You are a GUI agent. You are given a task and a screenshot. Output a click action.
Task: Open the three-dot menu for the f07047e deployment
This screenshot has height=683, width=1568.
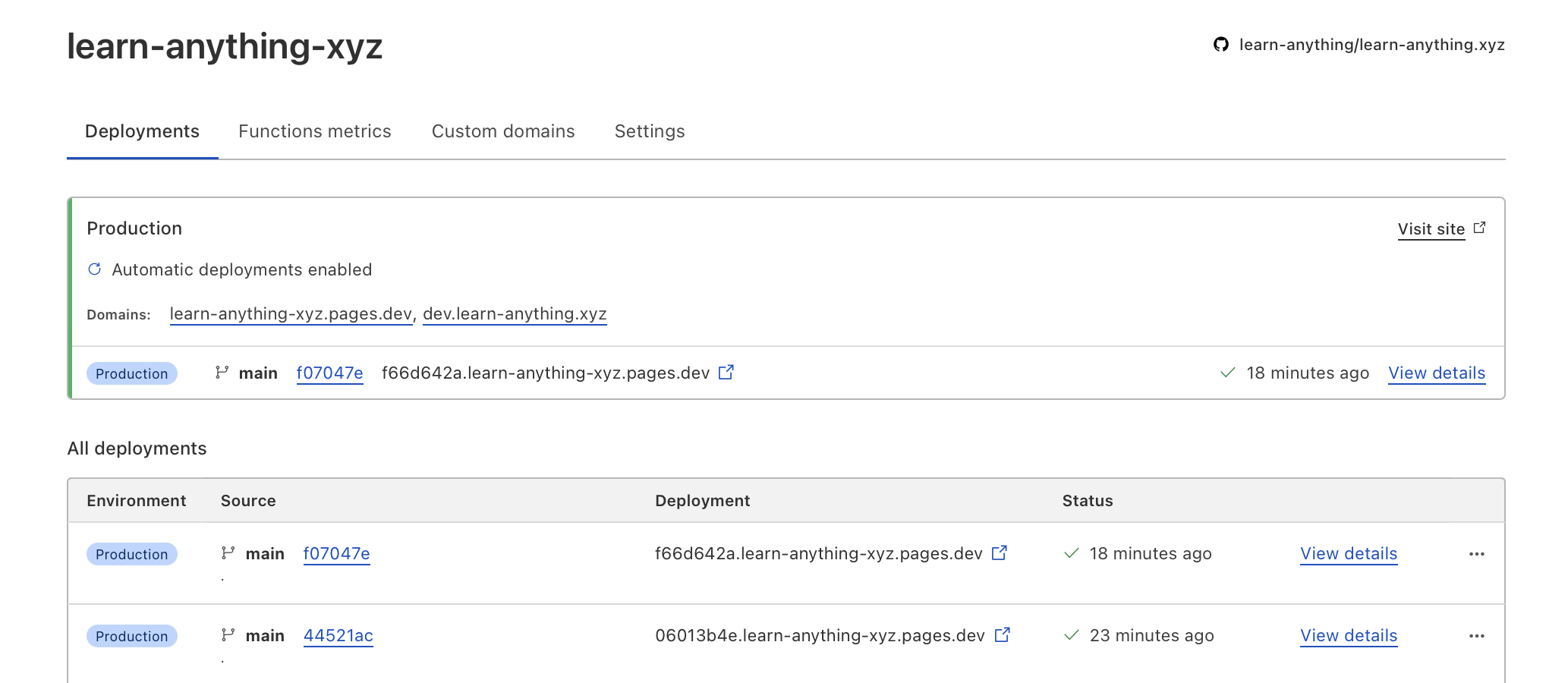(1476, 554)
